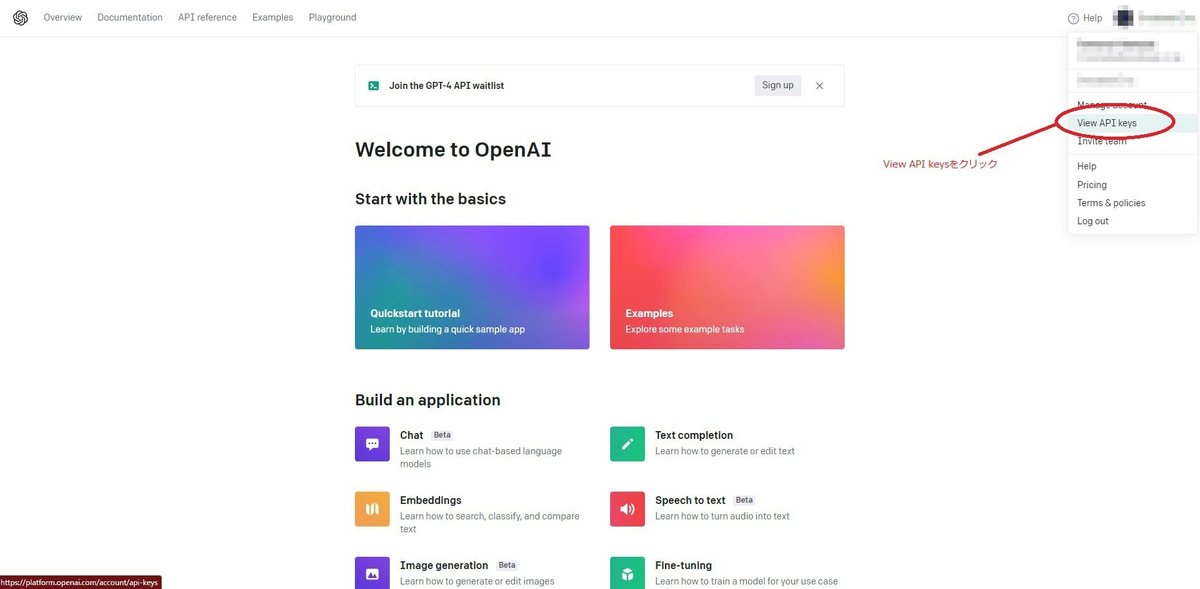Click the purple Image generation icon
The width and height of the screenshot is (1200, 589).
pos(372,573)
